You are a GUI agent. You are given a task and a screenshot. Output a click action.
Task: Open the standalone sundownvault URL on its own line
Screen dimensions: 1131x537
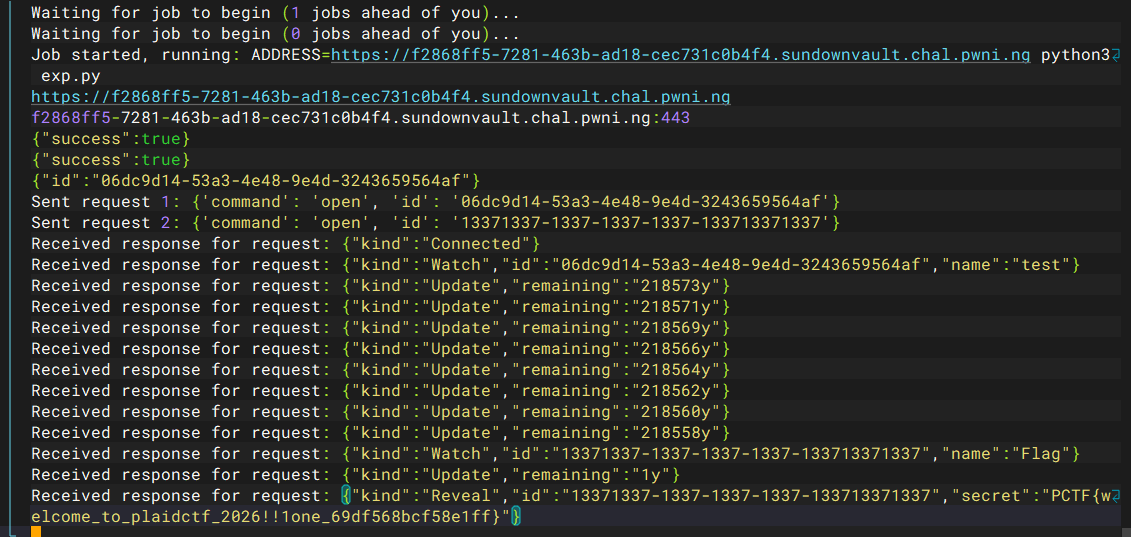[x=380, y=97]
